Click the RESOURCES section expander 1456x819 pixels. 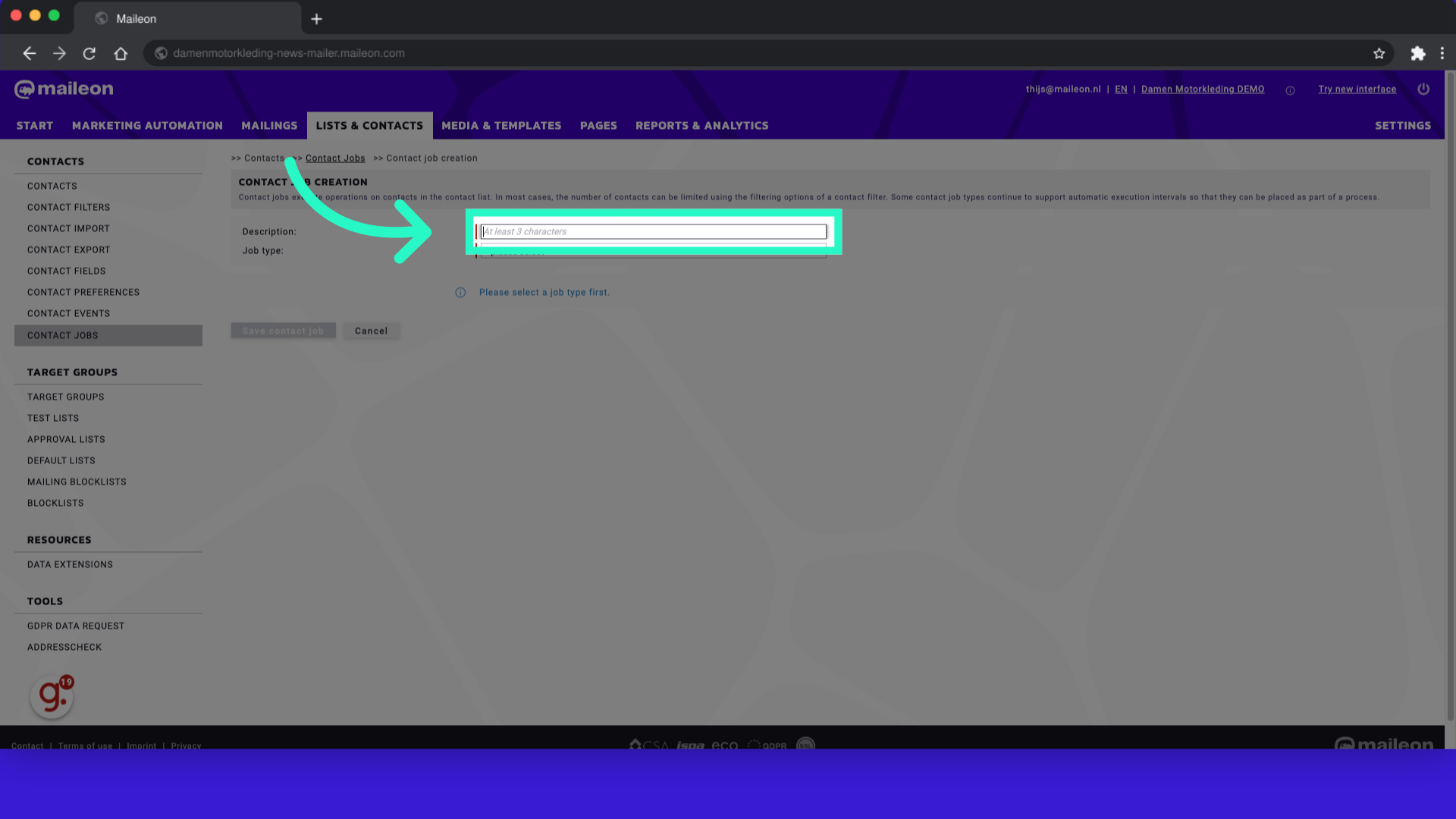pyautogui.click(x=59, y=539)
